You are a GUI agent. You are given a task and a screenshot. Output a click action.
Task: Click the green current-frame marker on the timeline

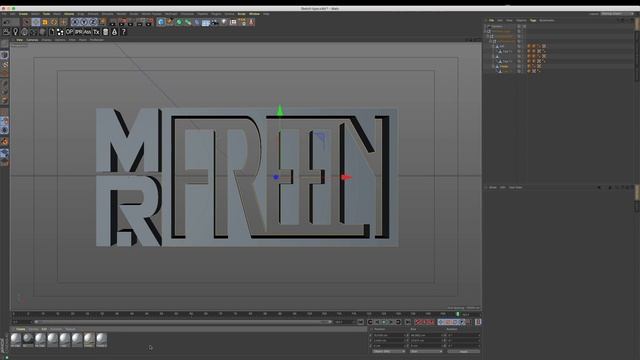pos(458,314)
